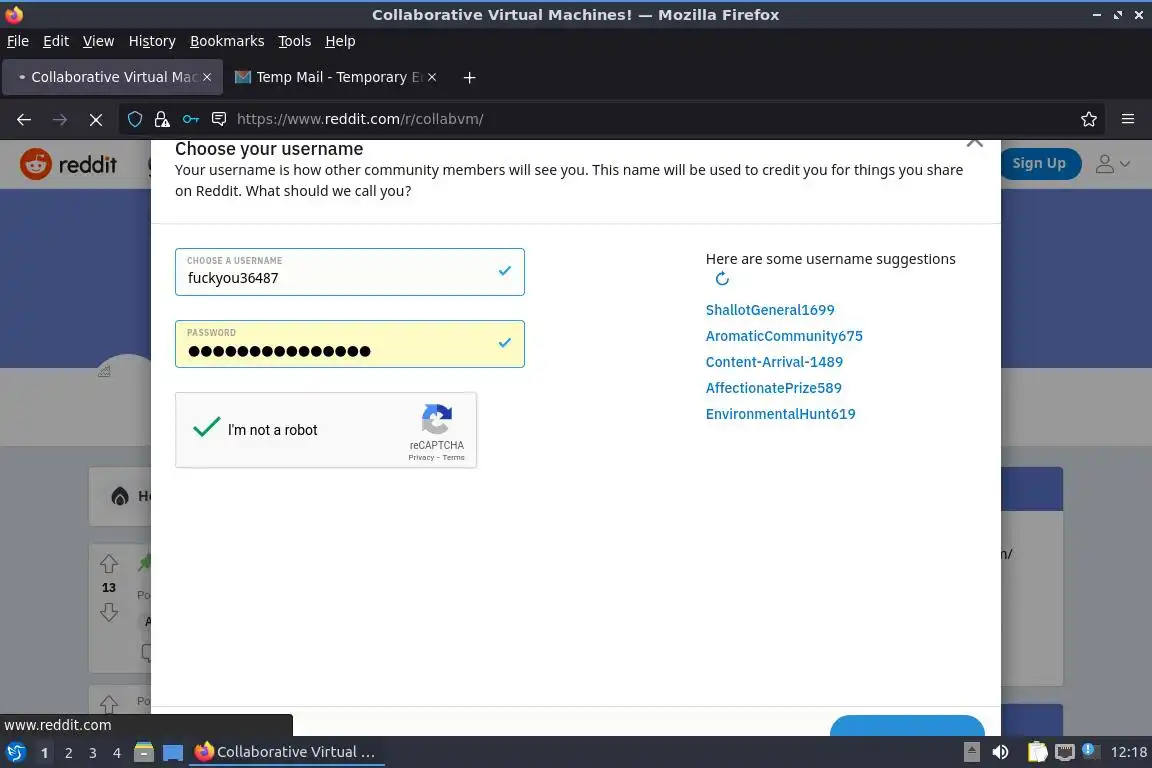1152x768 pixels.
Task: Switch to workspace 1
Action: [x=44, y=753]
